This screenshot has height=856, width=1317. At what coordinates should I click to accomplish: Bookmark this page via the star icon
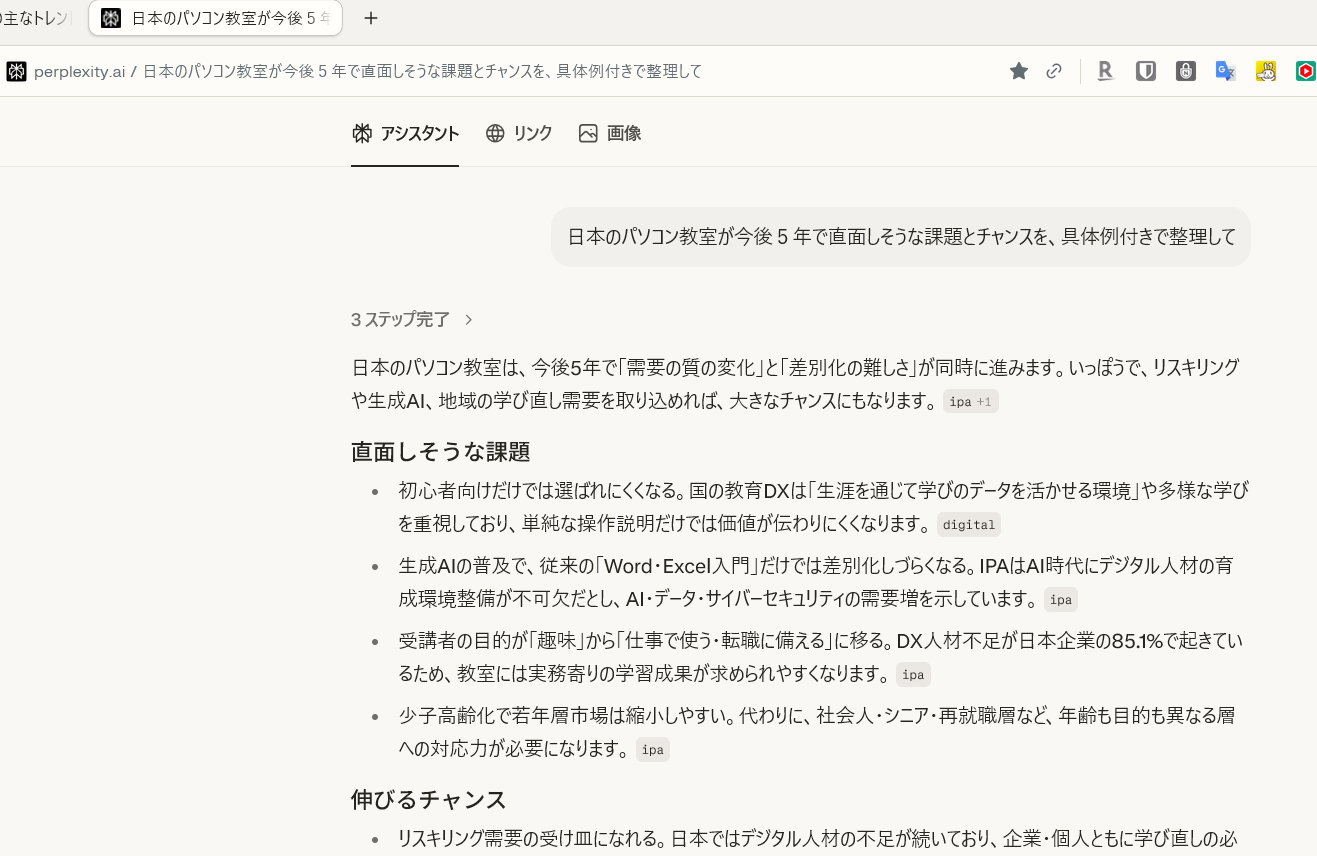pos(1018,71)
